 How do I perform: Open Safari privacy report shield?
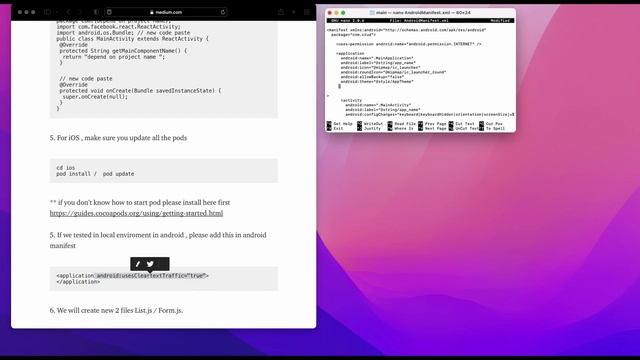pos(96,12)
